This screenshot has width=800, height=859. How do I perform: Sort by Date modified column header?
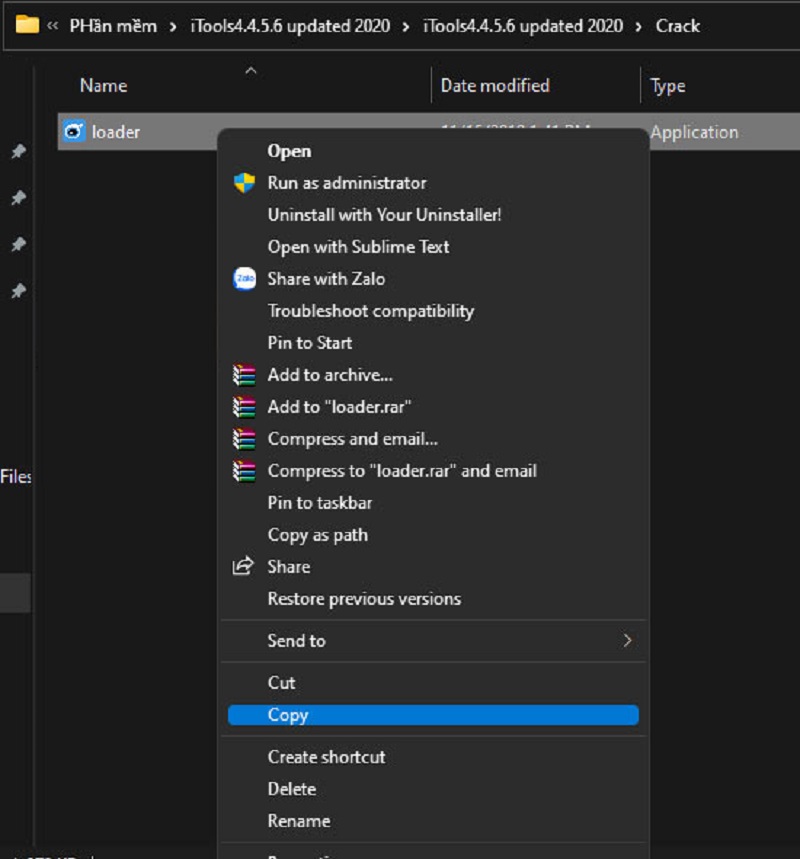tap(495, 85)
